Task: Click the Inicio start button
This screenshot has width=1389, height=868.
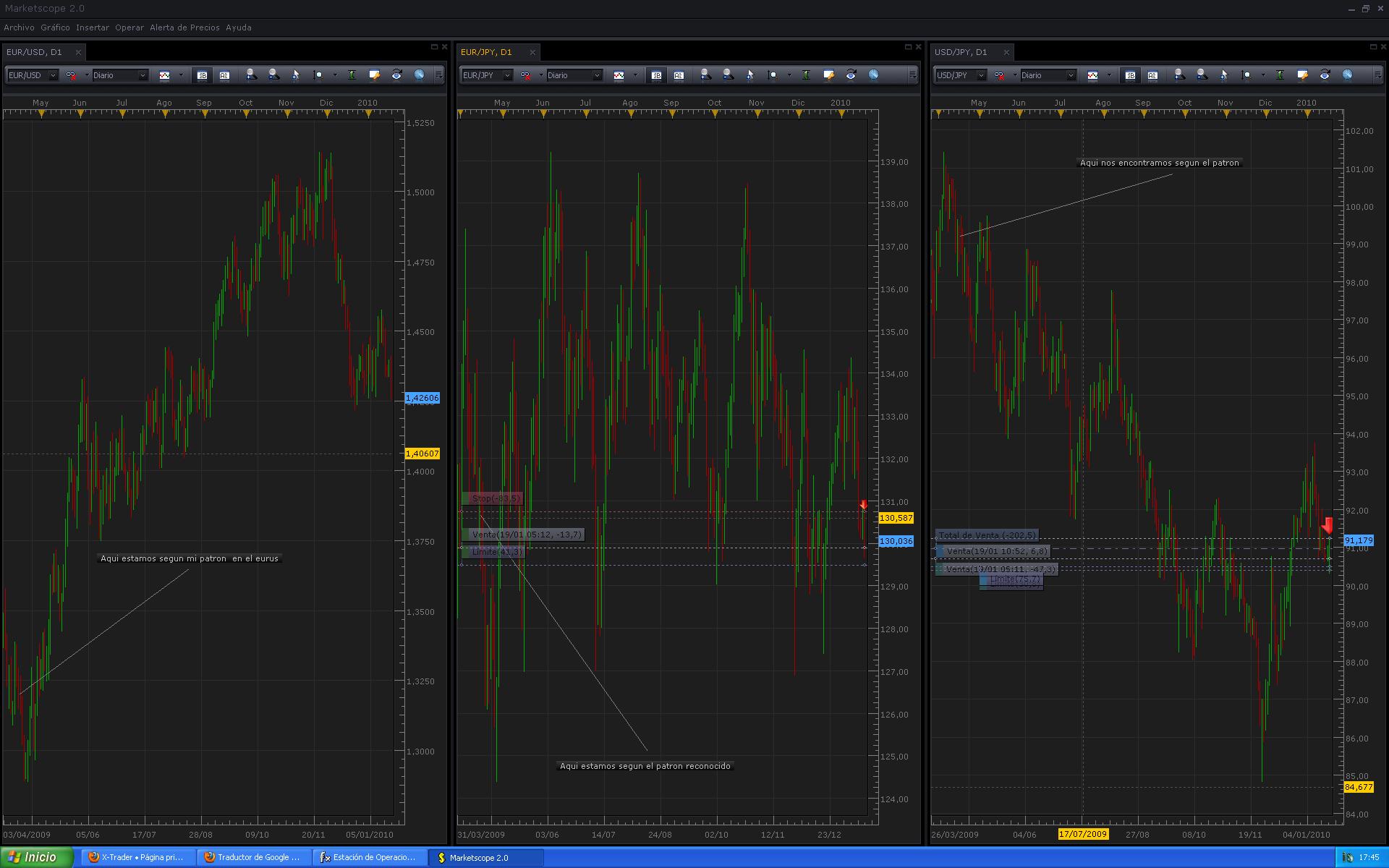Action: coord(36,857)
